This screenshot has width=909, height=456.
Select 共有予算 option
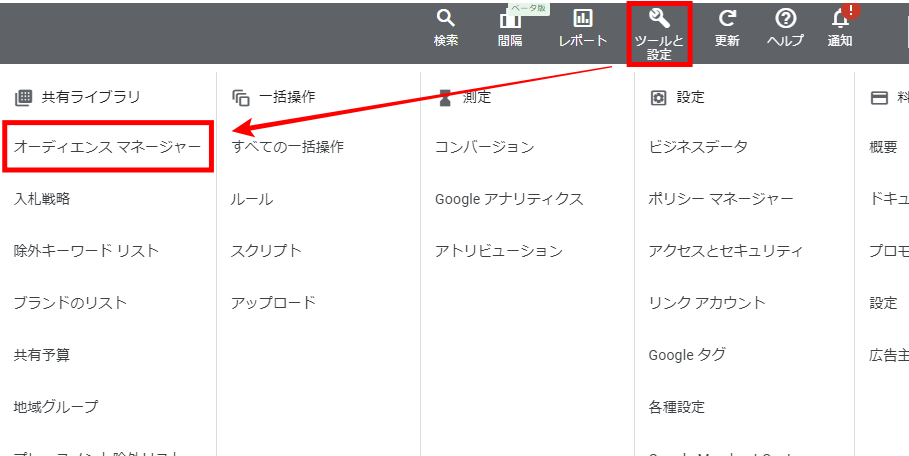pos(42,355)
